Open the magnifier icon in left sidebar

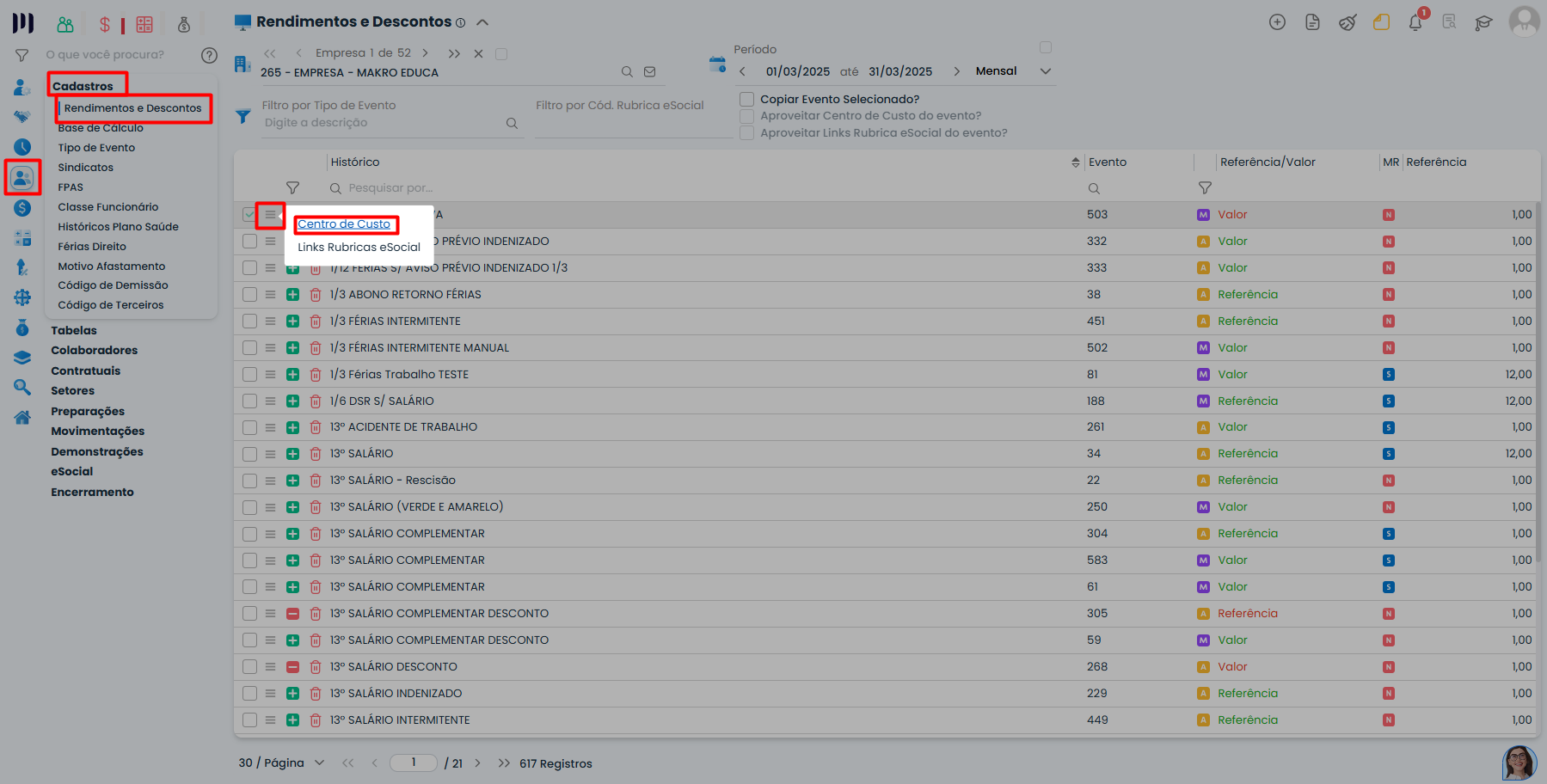[22, 388]
